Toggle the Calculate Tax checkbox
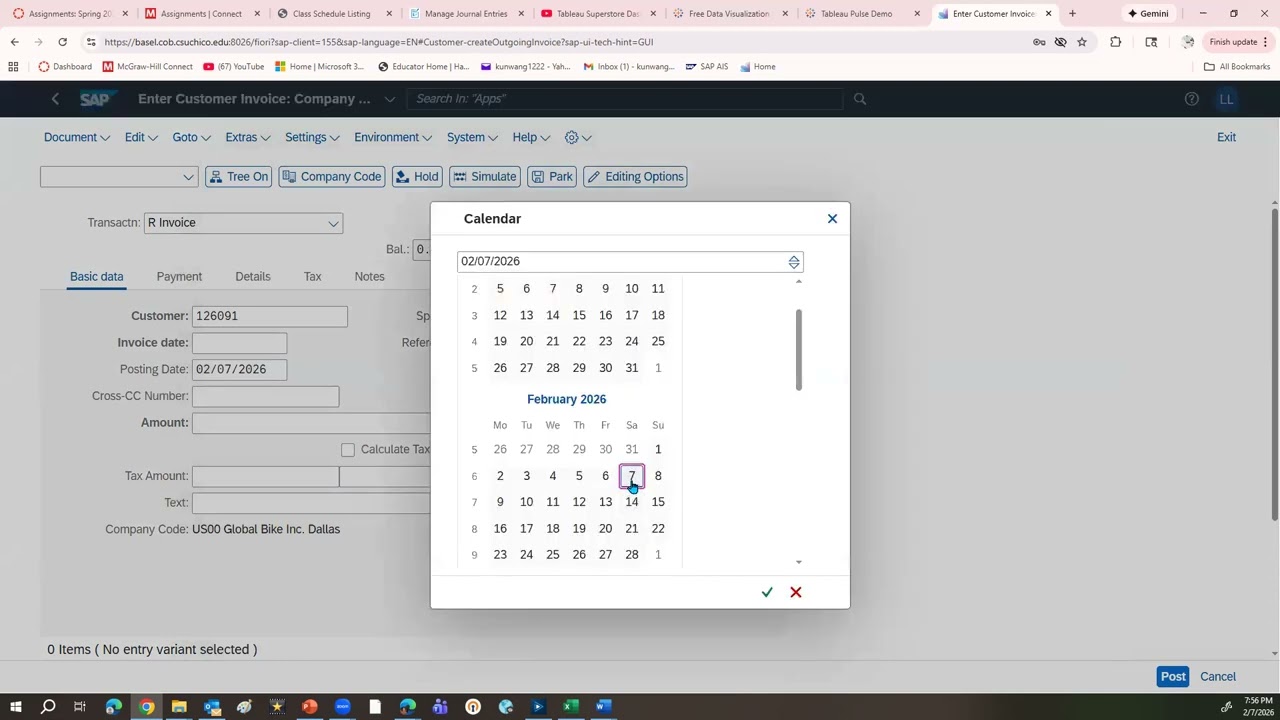The height and width of the screenshot is (720, 1280). 348,450
